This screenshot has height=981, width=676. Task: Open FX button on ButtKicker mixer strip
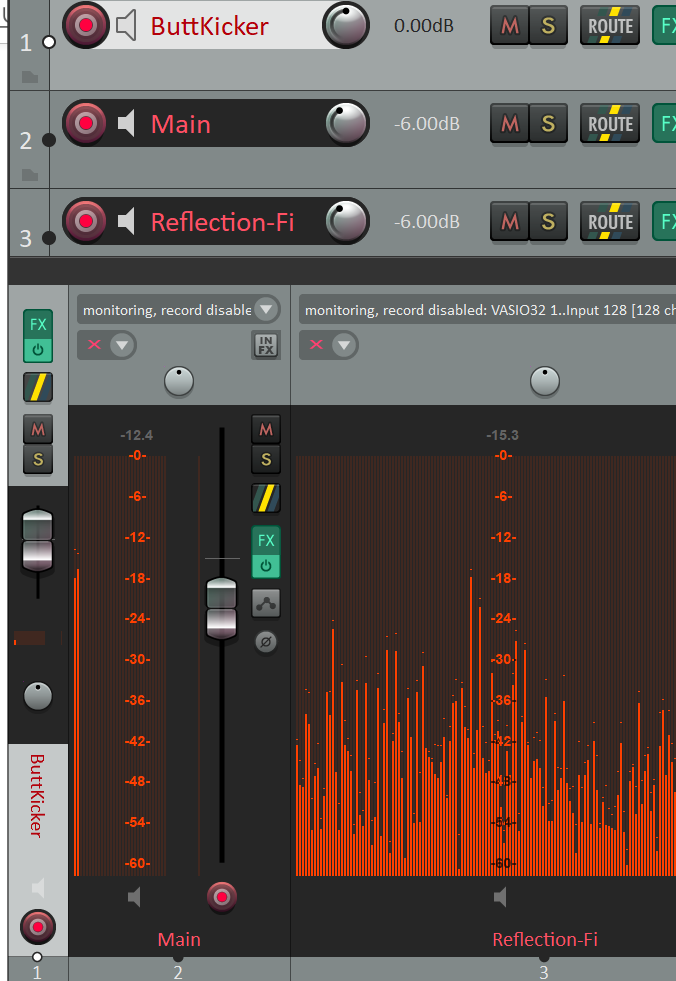pos(38,324)
